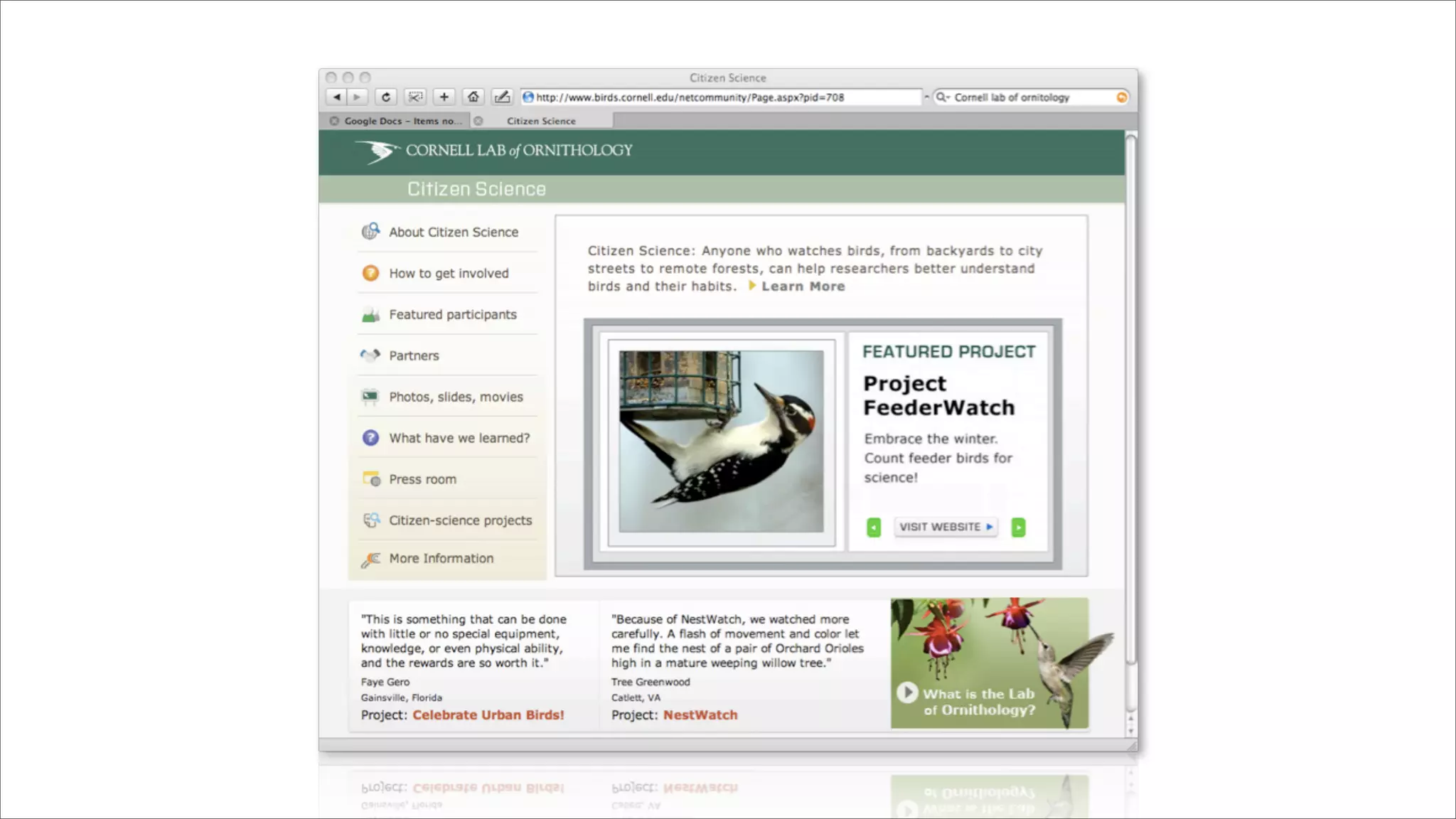Image resolution: width=1456 pixels, height=819 pixels.
Task: Click the Visit Website button
Action: pyautogui.click(x=946, y=527)
